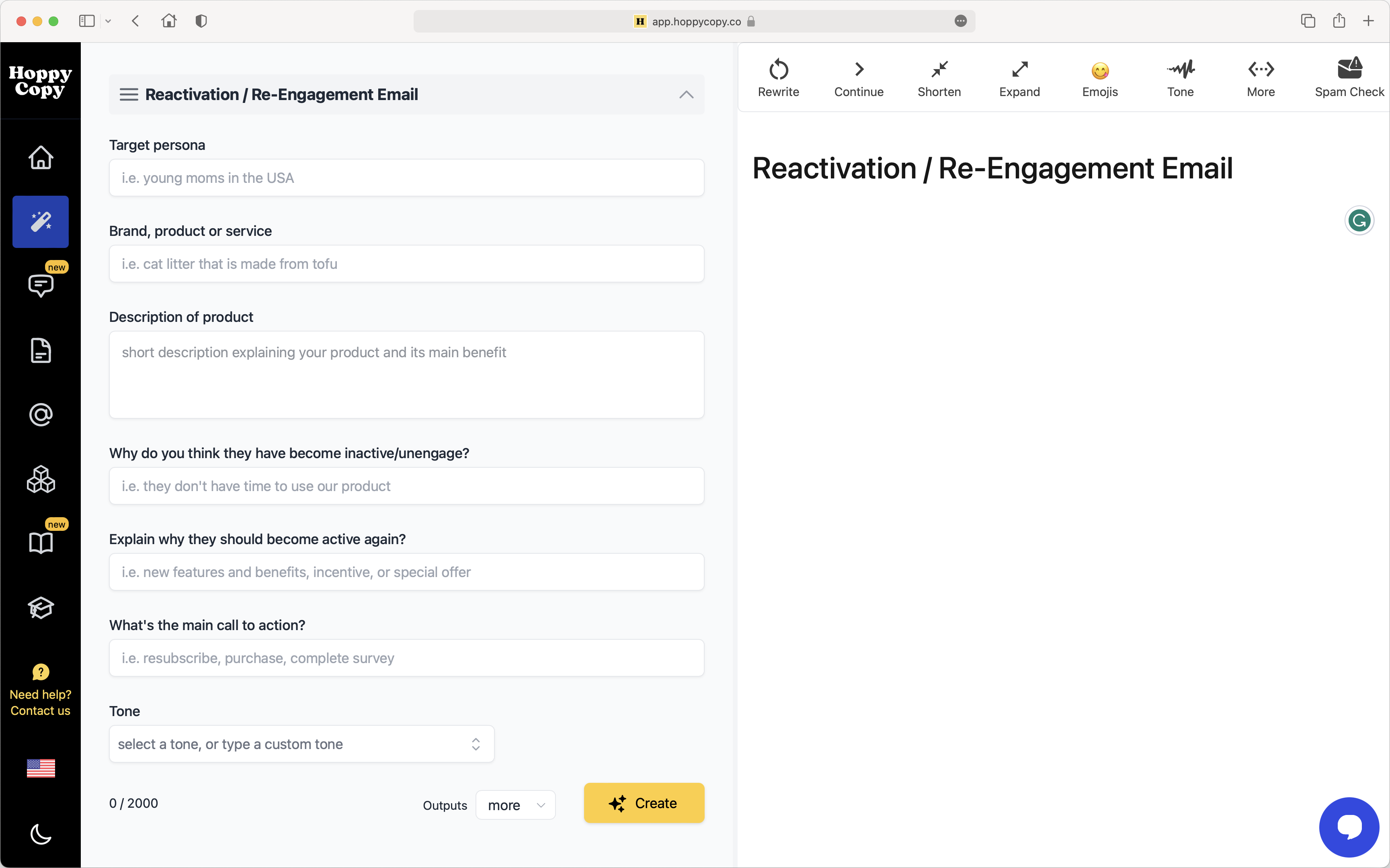The image size is (1390, 868).
Task: Click the Need help Contact us link
Action: coord(40,702)
